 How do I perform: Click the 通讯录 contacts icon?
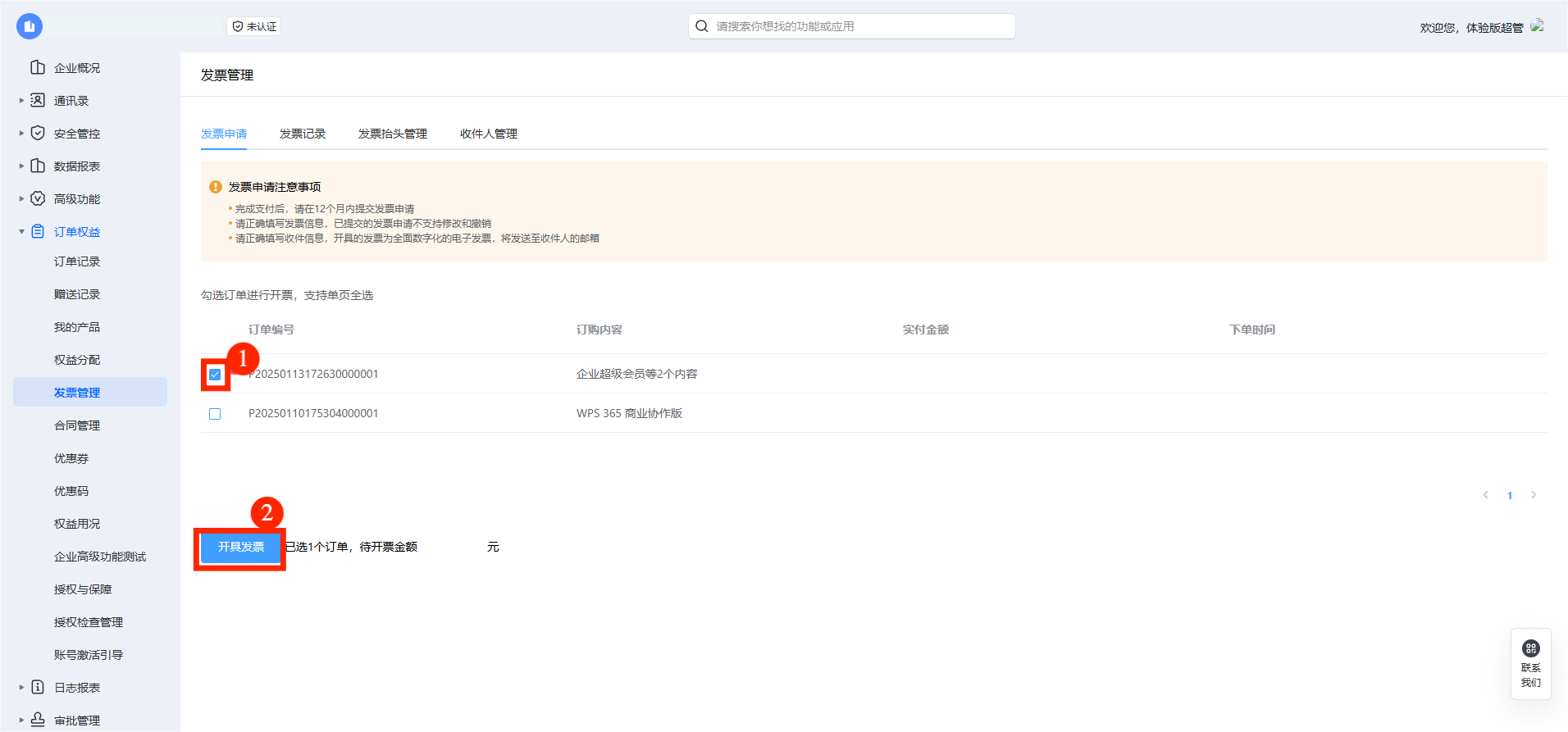pos(38,100)
